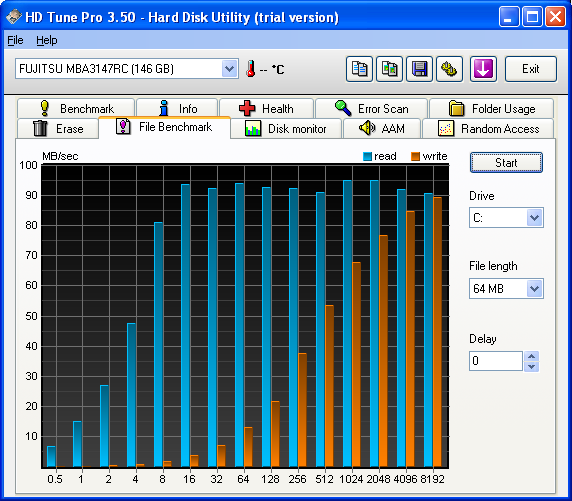Open the AAM tab
The height and width of the screenshot is (501, 572).
coord(382,128)
